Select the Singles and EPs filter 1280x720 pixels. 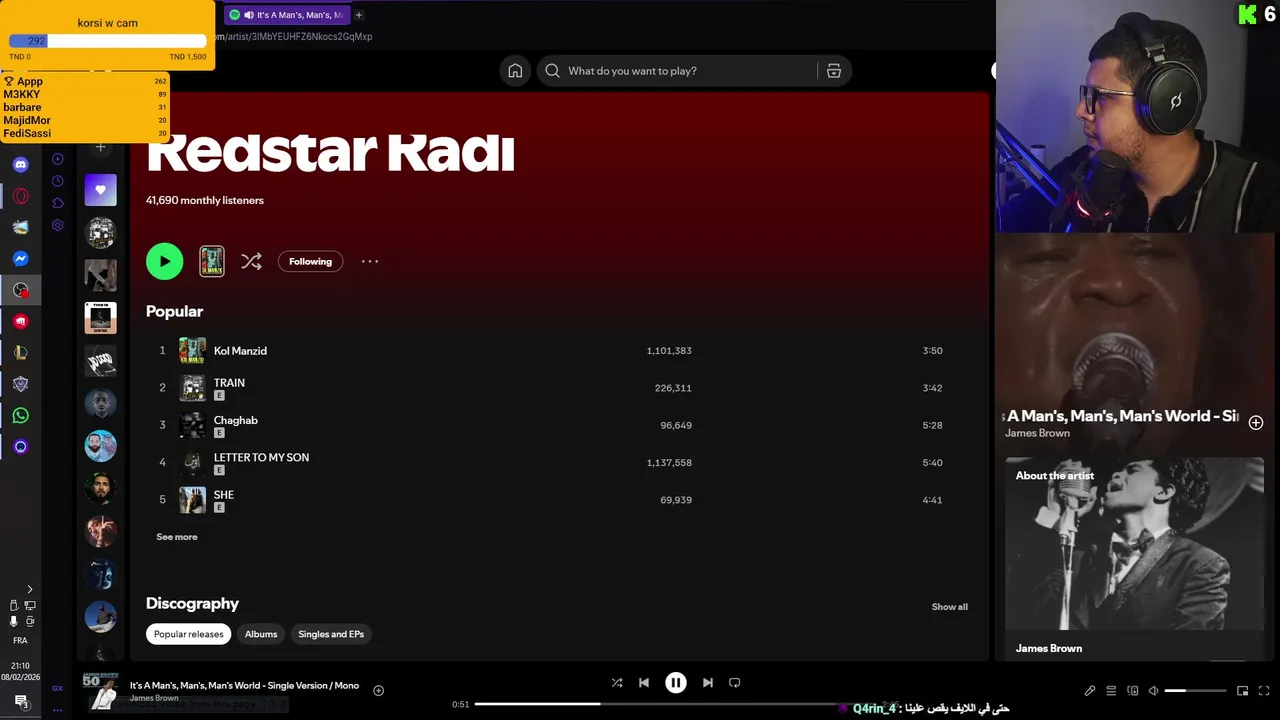tap(331, 634)
